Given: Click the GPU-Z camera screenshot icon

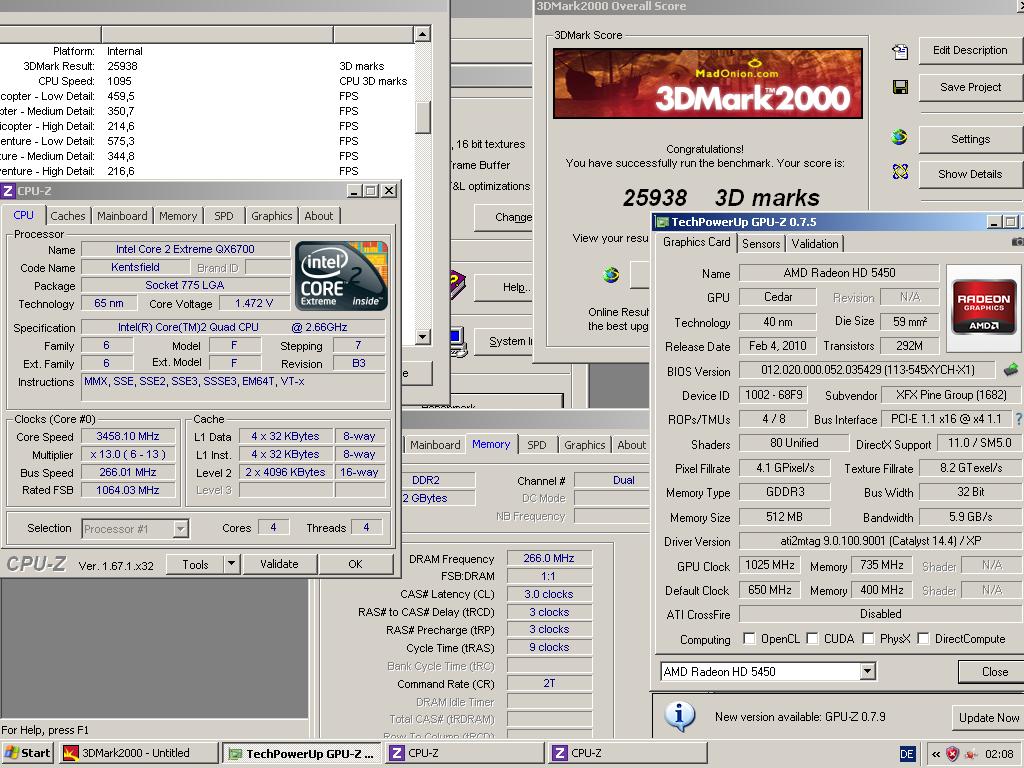Looking at the screenshot, I should pyautogui.click(x=1017, y=242).
